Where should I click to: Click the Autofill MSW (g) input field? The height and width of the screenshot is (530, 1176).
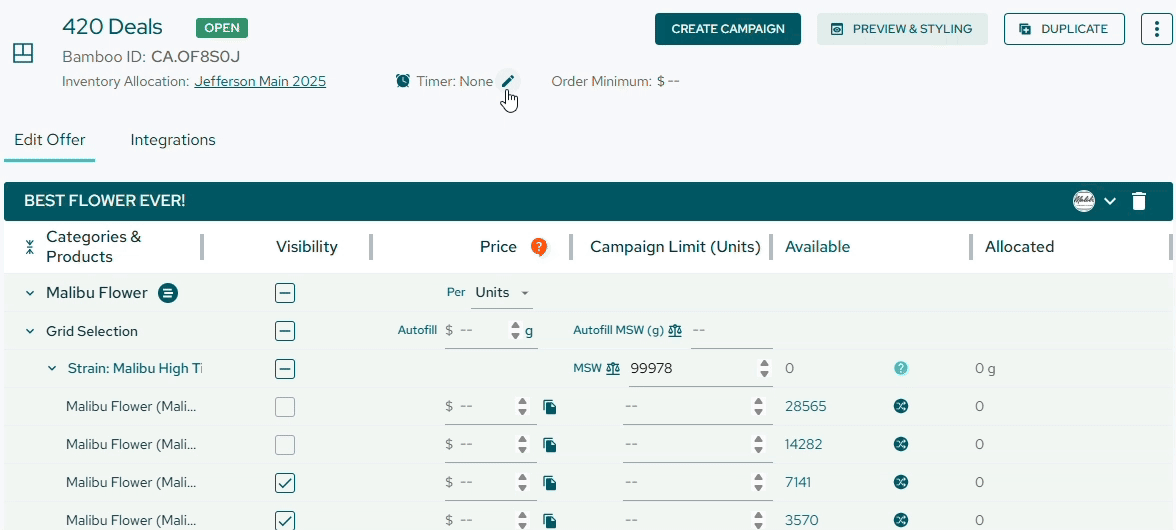731,331
